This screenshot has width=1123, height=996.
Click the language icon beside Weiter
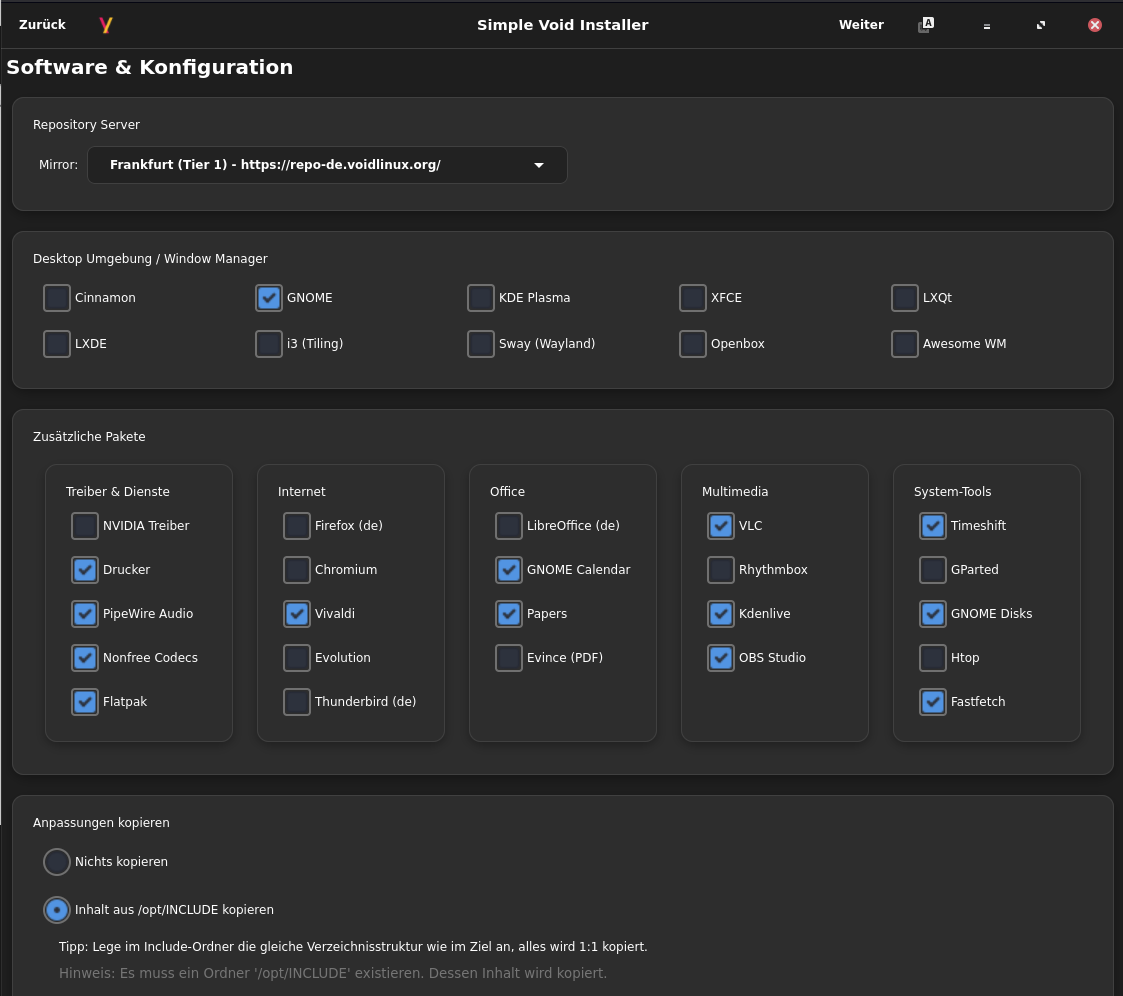[x=926, y=25]
